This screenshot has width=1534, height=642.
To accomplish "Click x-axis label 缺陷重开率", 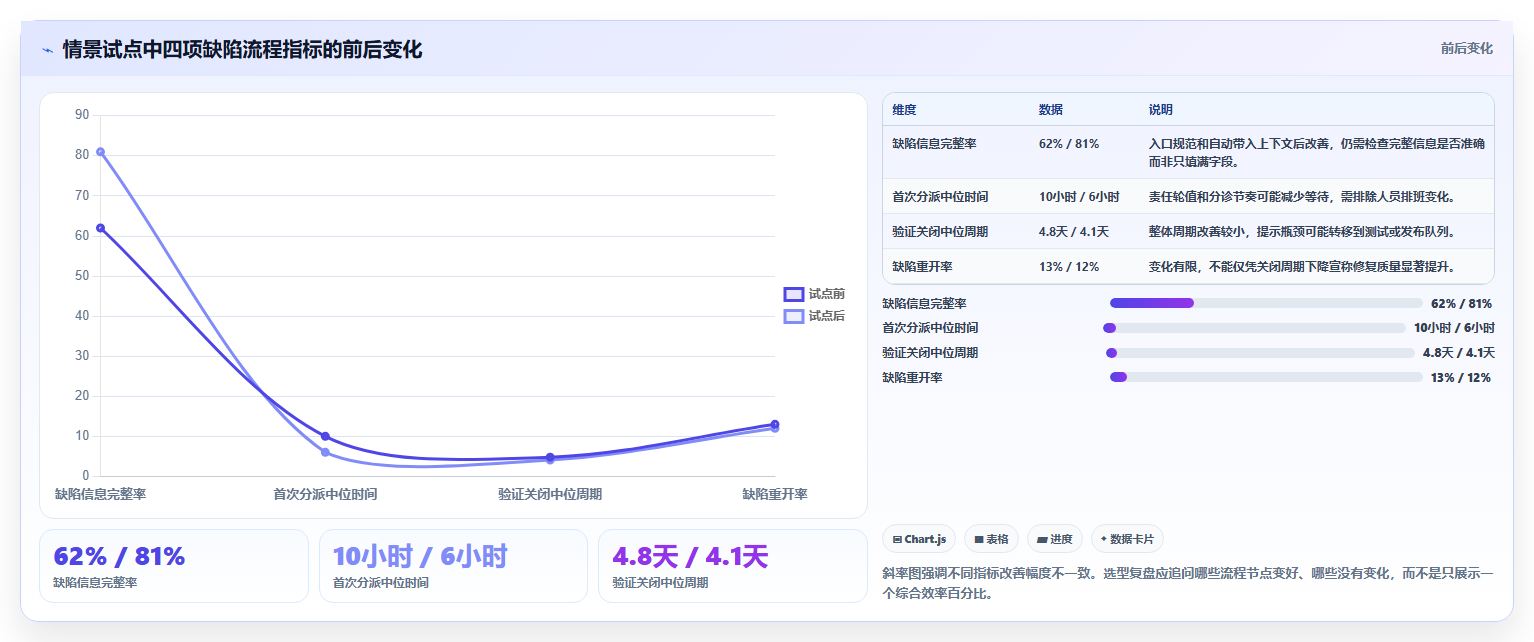I will coord(775,494).
